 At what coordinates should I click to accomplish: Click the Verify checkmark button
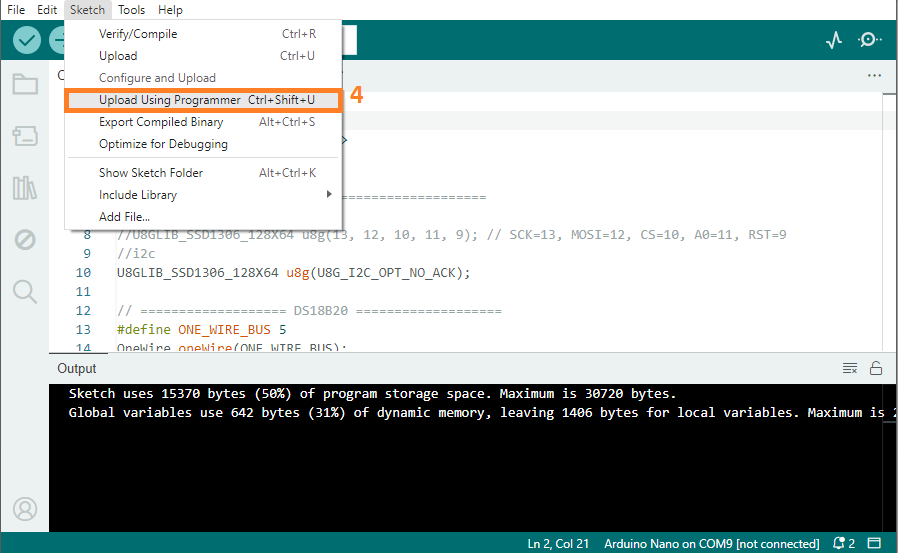pos(27,41)
